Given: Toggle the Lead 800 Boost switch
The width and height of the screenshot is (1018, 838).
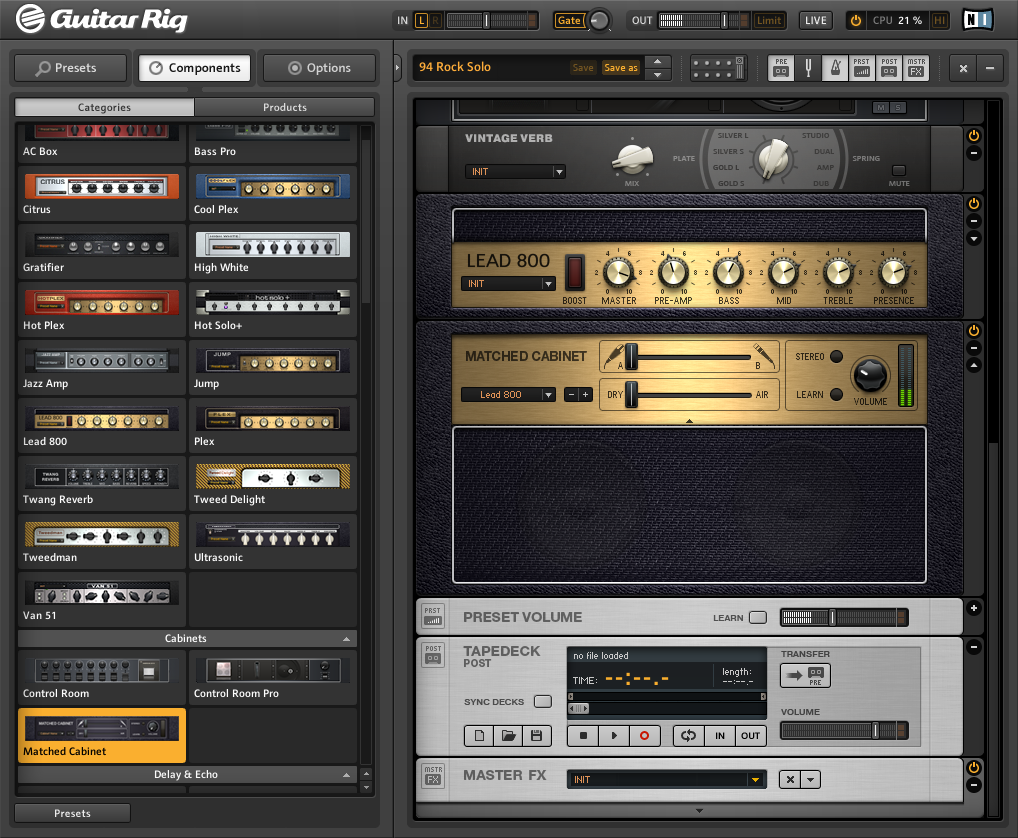Looking at the screenshot, I should tap(575, 272).
